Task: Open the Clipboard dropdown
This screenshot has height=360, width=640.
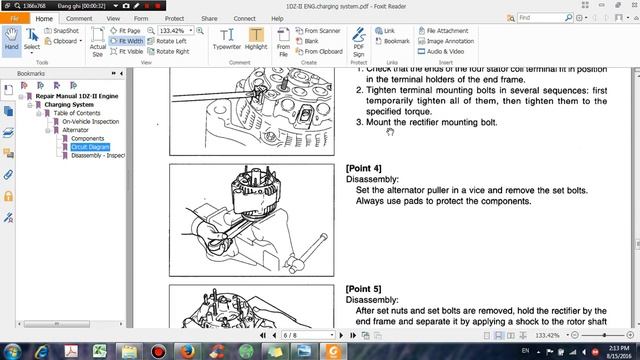Action: [63, 41]
